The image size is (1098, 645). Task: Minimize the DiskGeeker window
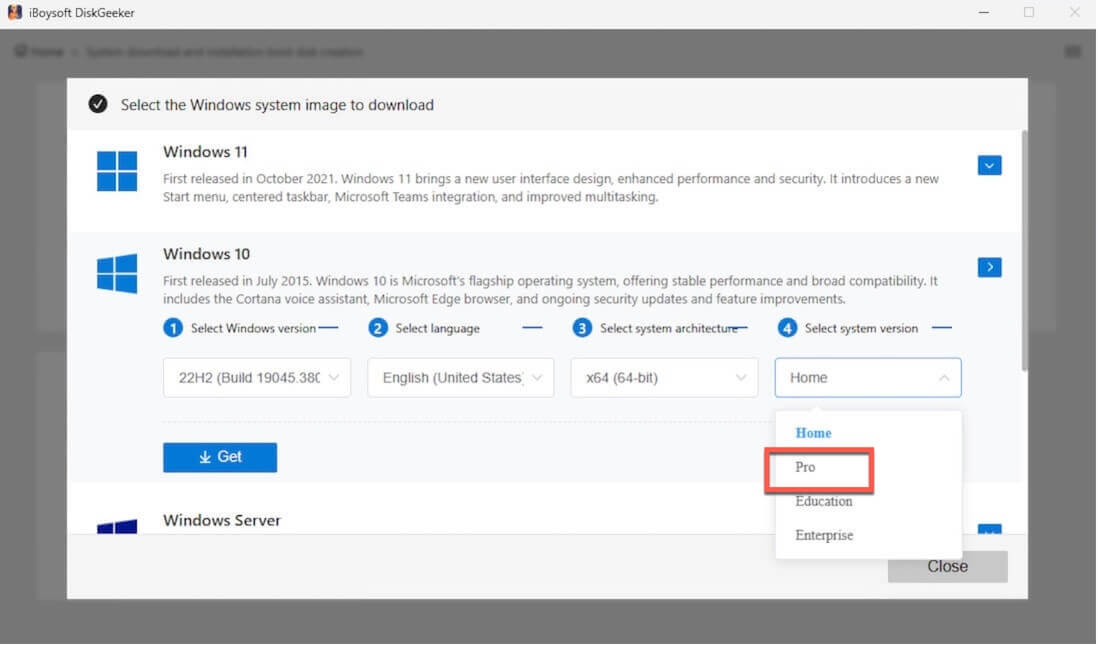pos(984,13)
